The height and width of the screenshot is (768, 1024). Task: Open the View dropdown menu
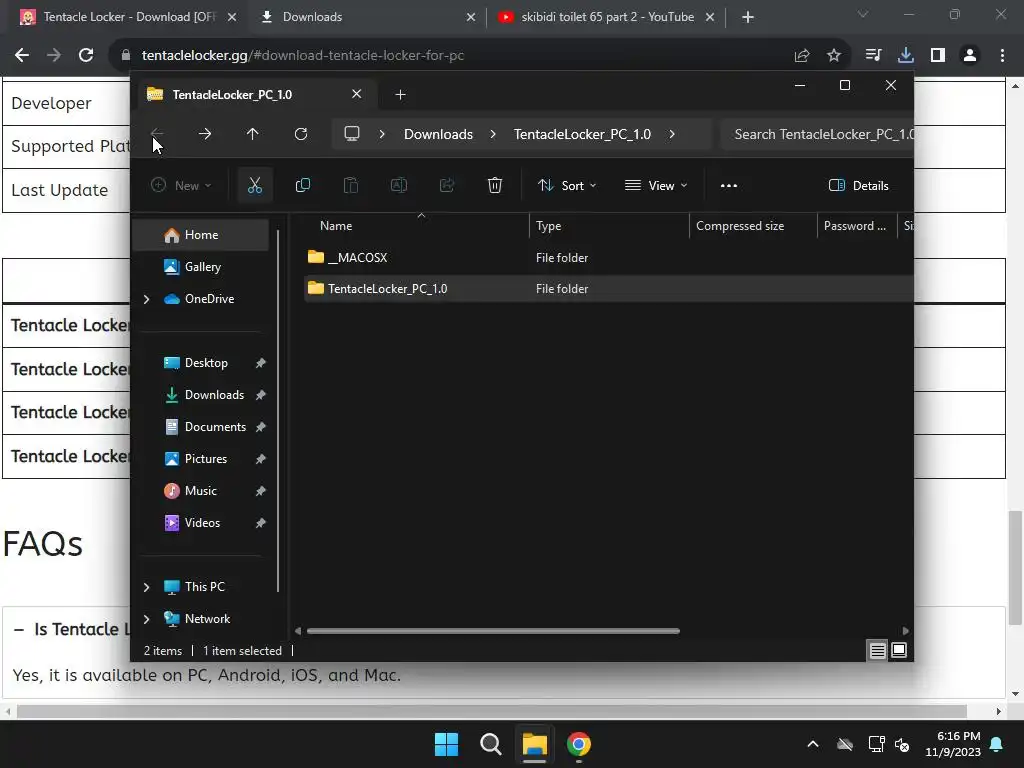[x=656, y=185]
